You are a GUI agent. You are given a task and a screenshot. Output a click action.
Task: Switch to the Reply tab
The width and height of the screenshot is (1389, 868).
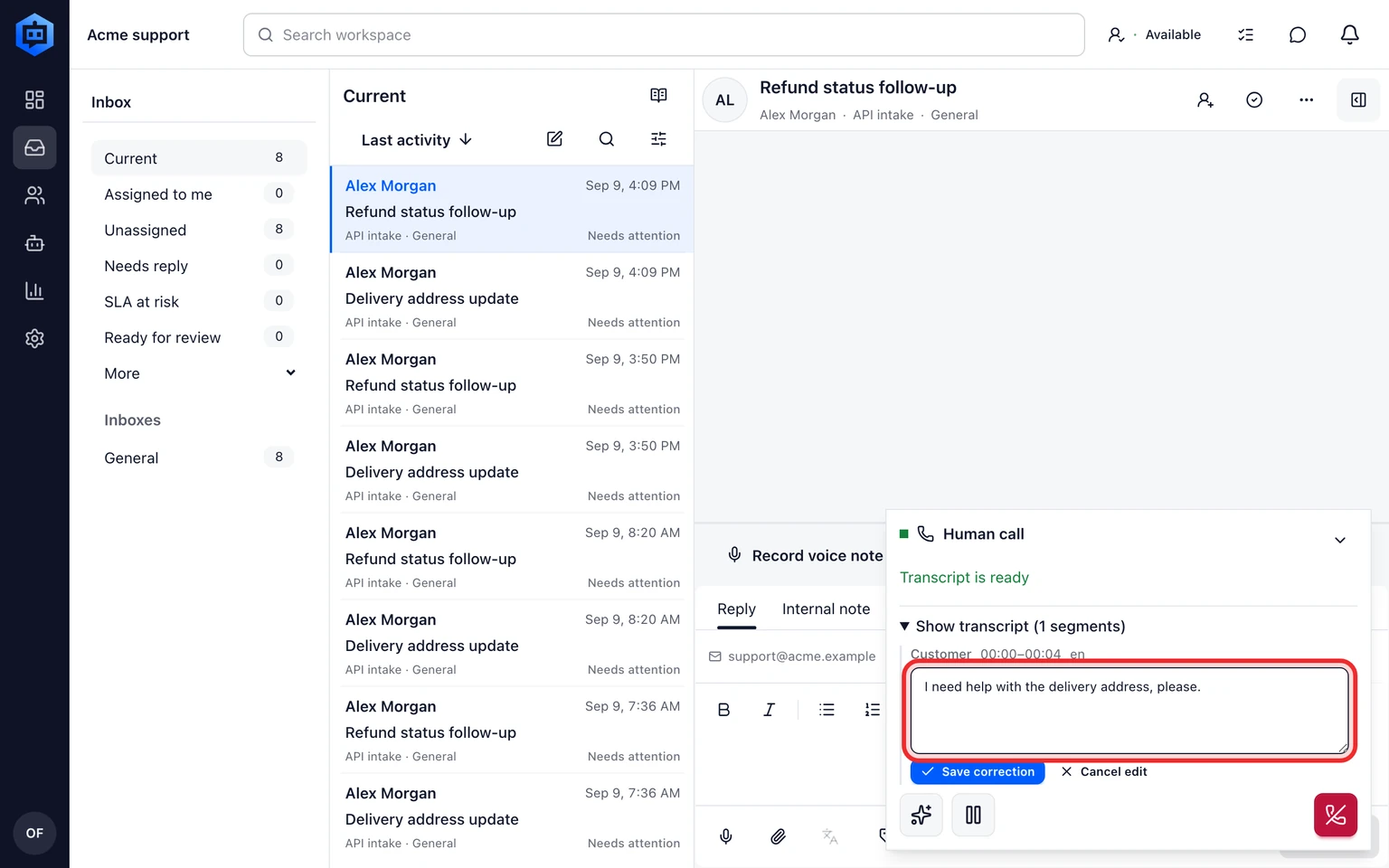click(x=736, y=609)
